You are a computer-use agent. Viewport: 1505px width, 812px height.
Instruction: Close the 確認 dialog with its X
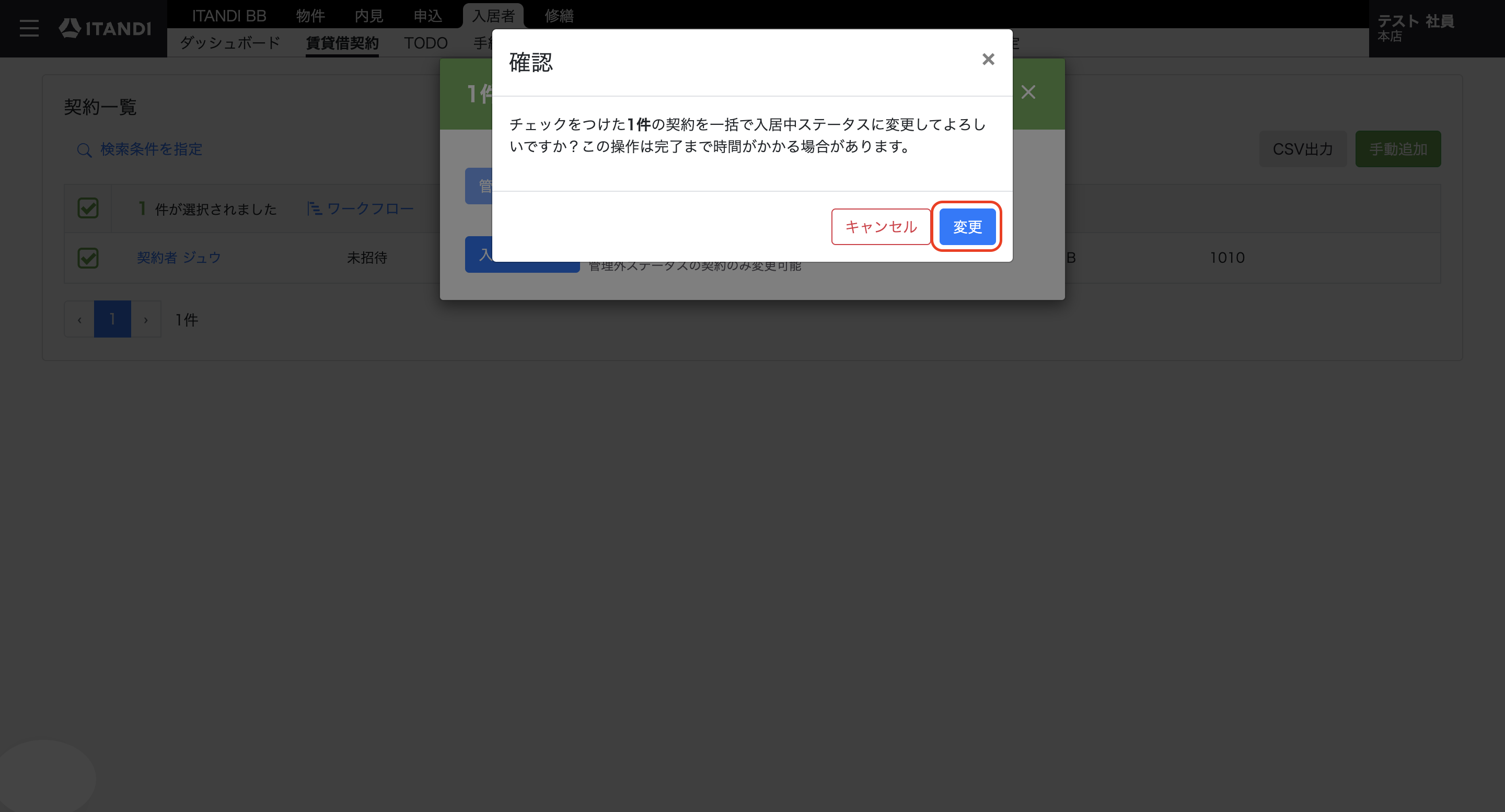pos(988,59)
